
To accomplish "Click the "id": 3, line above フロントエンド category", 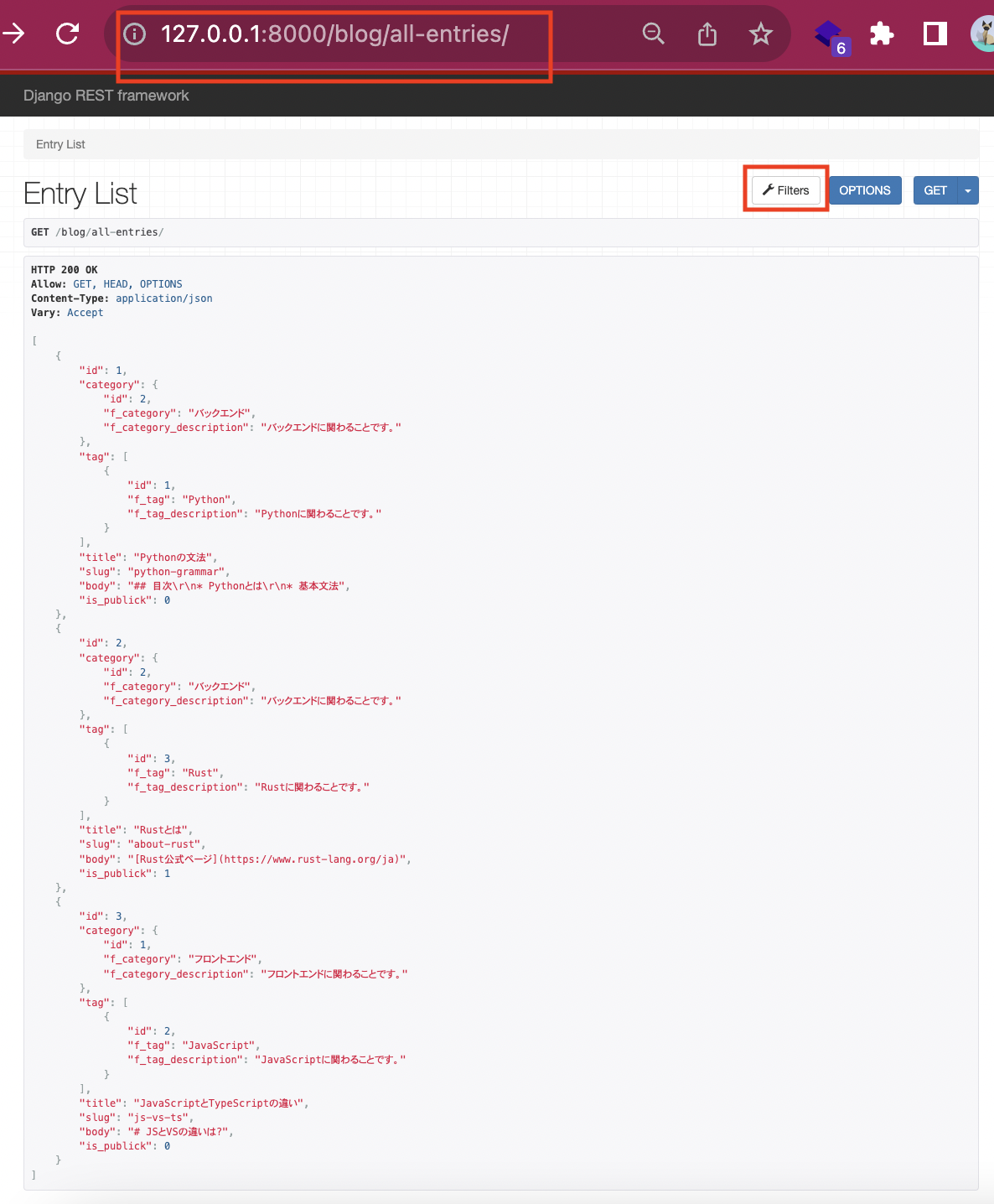I will [104, 916].
